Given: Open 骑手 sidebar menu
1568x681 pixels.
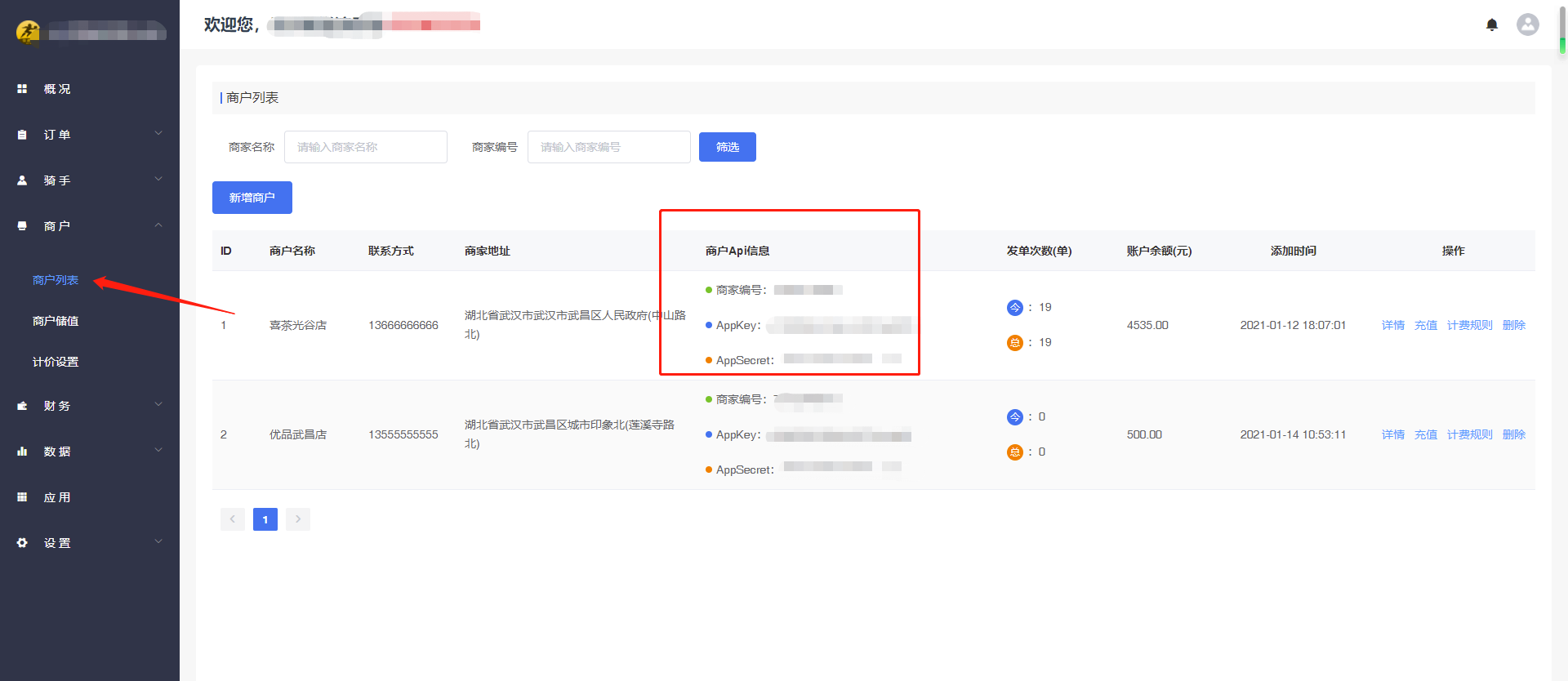Looking at the screenshot, I should [x=90, y=180].
